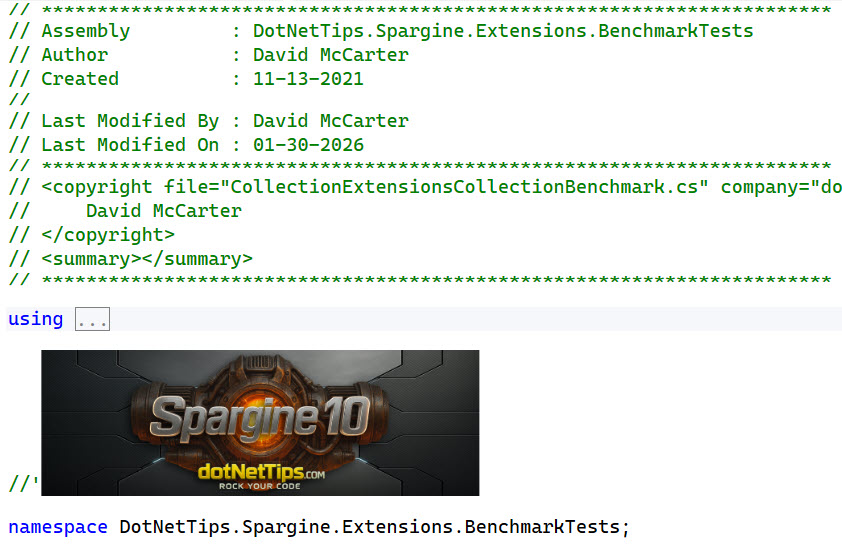Click the Assembly comment line label

(85, 31)
